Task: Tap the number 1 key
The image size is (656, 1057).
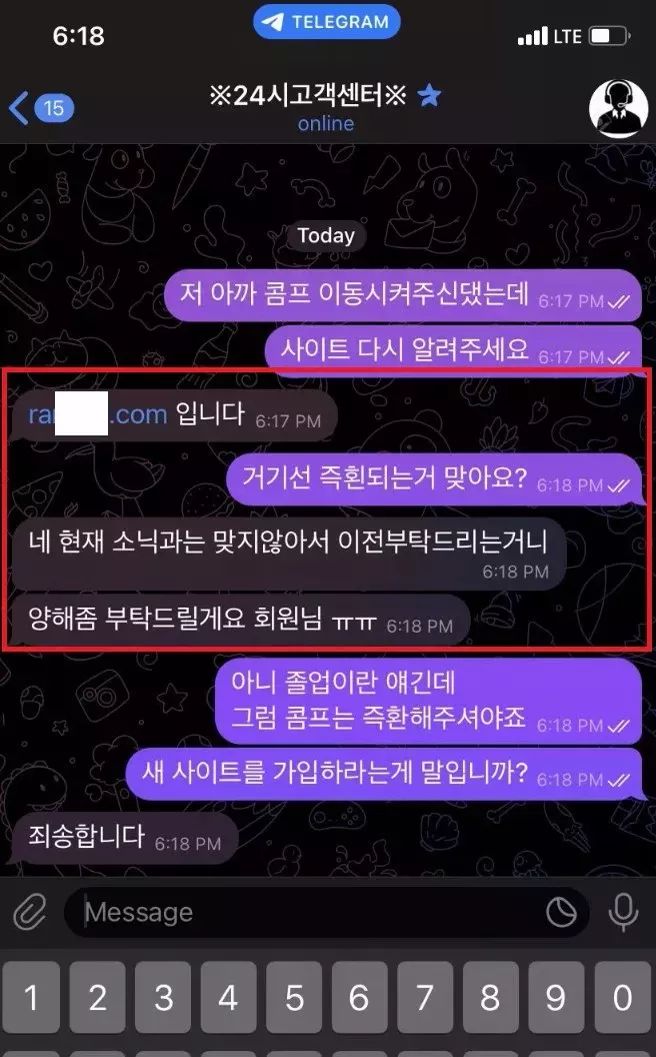Action: (31, 997)
